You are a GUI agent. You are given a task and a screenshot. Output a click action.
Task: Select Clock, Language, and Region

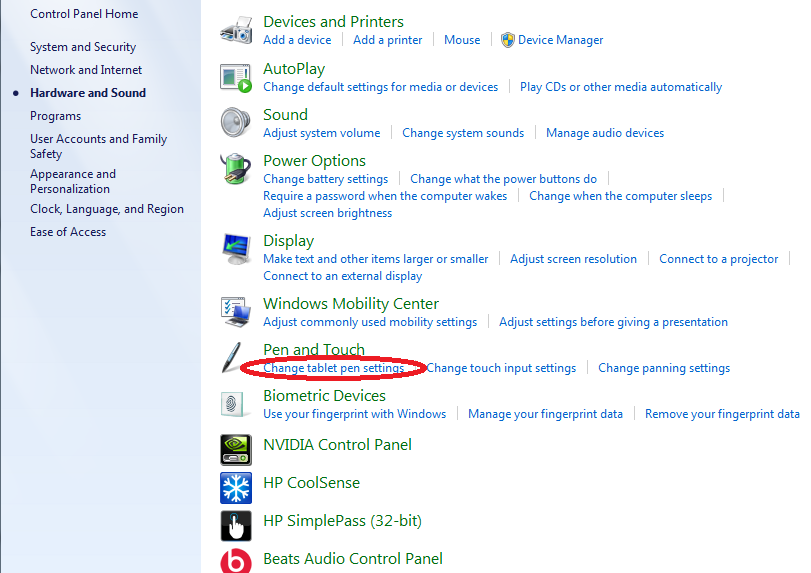coord(107,209)
